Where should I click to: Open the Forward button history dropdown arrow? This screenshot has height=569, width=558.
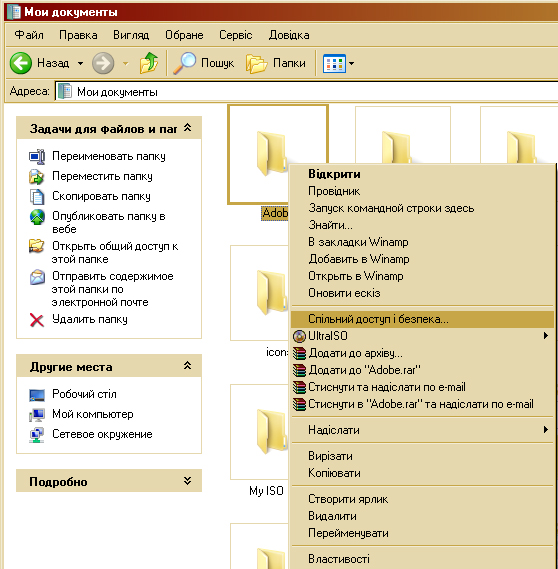coord(126,64)
